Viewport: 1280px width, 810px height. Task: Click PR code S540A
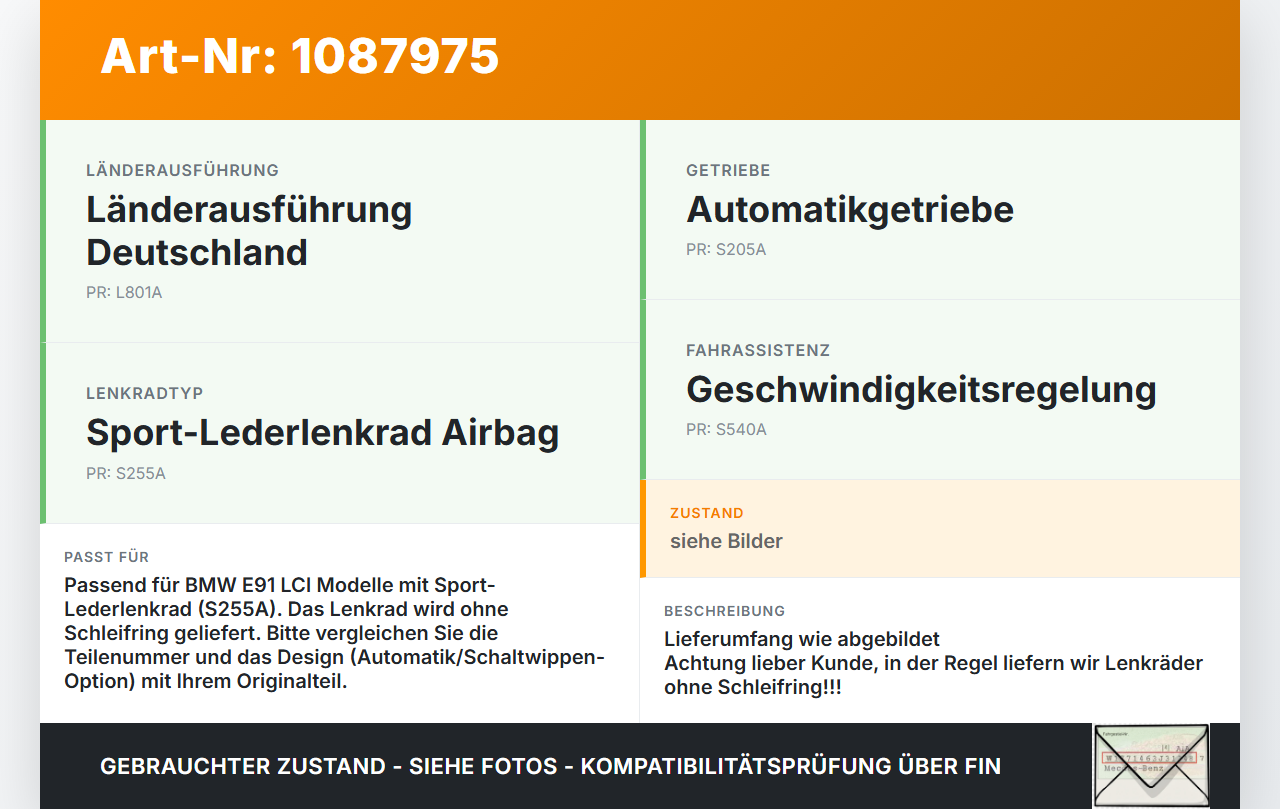(726, 430)
